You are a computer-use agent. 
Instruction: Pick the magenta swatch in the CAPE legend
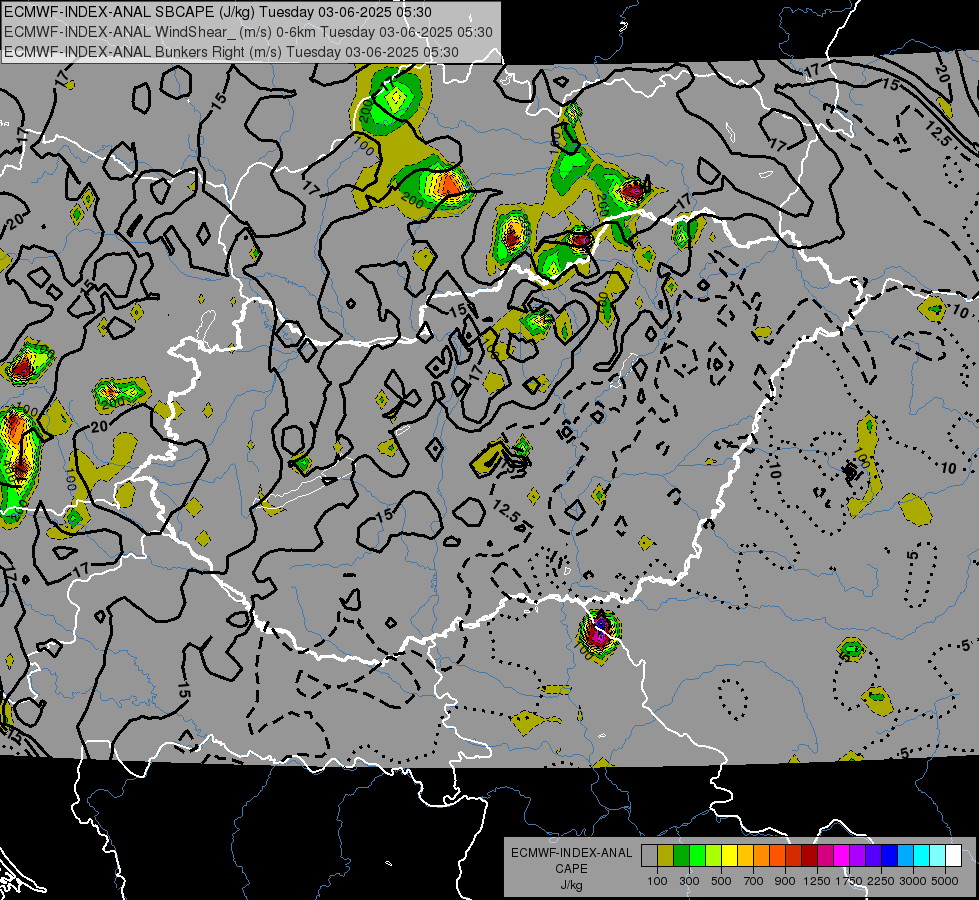pyautogui.click(x=842, y=856)
